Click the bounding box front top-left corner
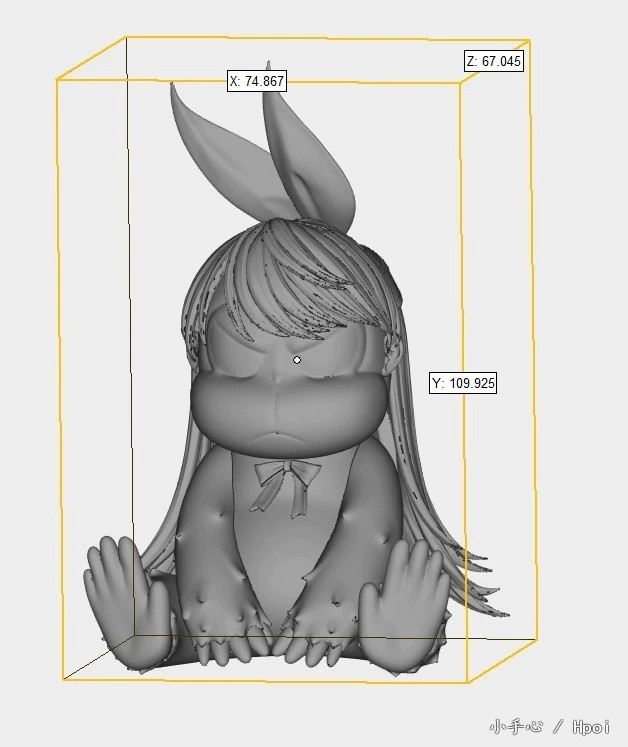 point(57,79)
